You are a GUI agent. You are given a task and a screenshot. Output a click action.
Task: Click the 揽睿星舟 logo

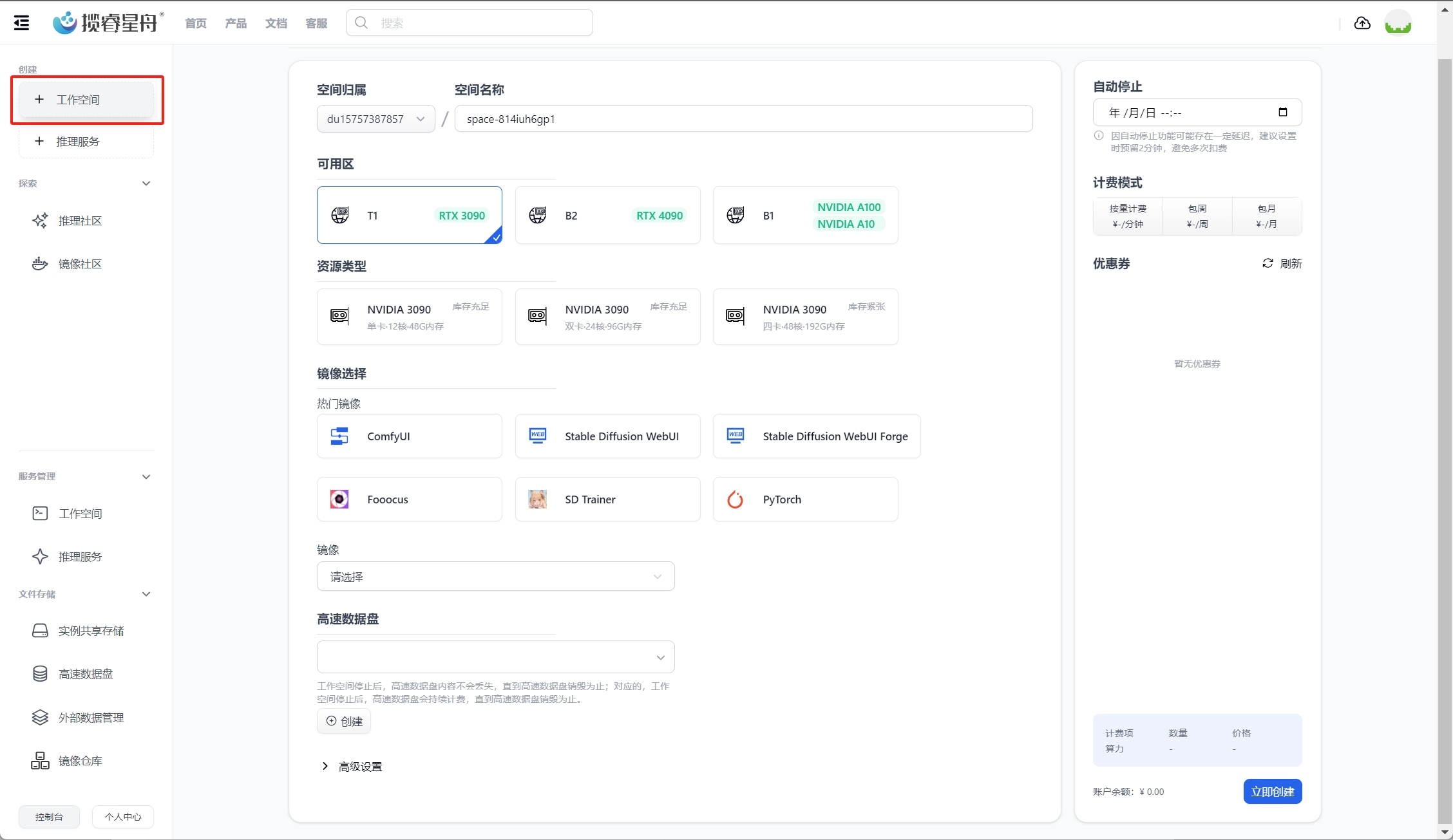pos(108,23)
